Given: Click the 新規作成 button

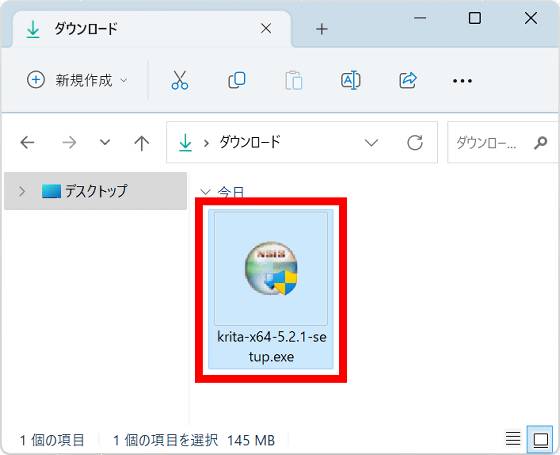Looking at the screenshot, I should [77, 80].
